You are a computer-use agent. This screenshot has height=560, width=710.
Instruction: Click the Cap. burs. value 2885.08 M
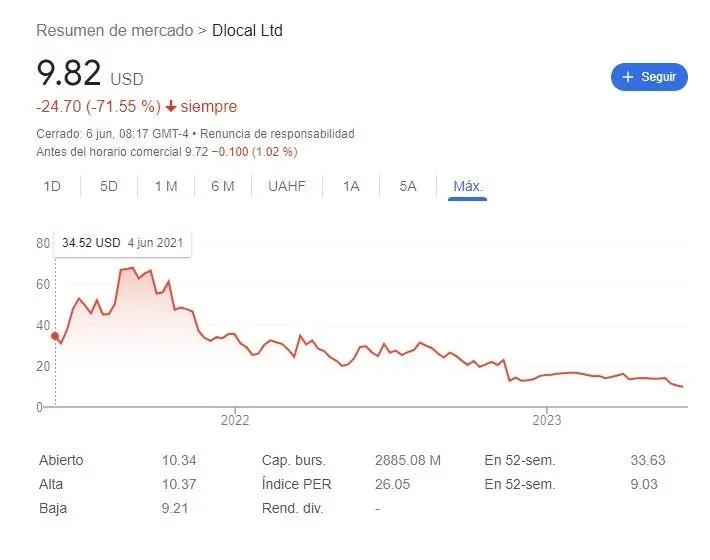point(408,461)
